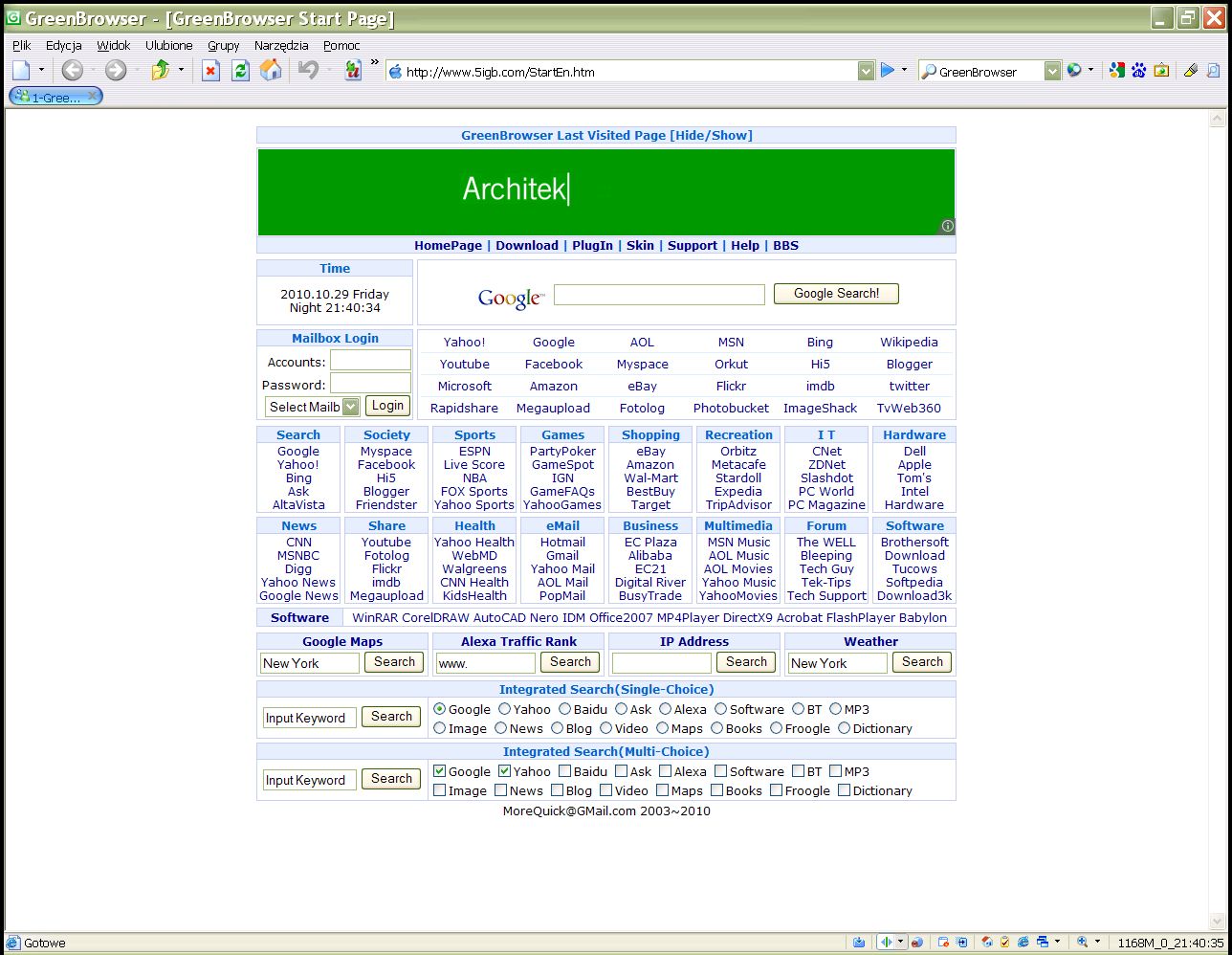
Task: Expand the Up folder arrow dropdown
Action: click(181, 70)
